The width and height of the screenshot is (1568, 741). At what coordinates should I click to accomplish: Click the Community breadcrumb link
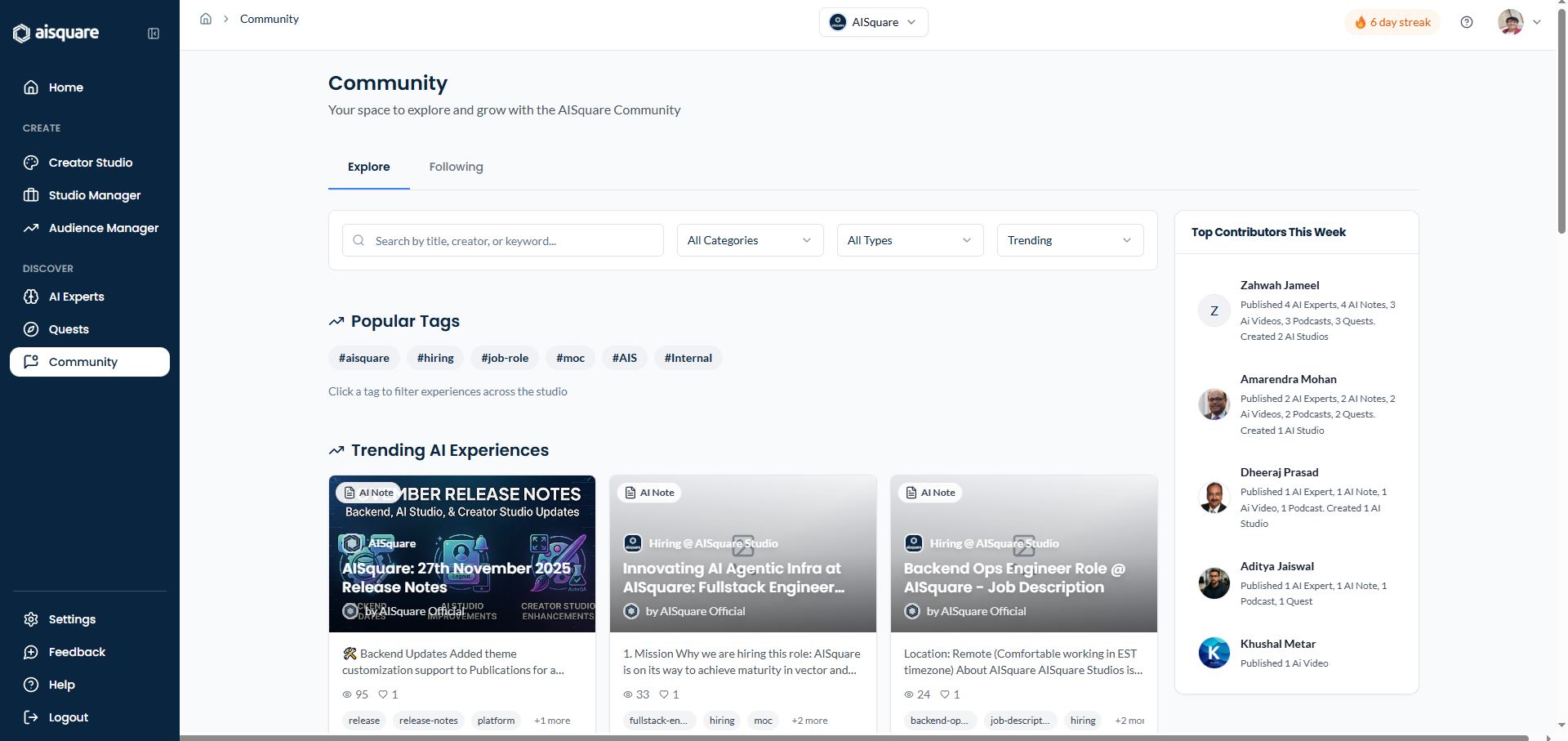pos(269,19)
